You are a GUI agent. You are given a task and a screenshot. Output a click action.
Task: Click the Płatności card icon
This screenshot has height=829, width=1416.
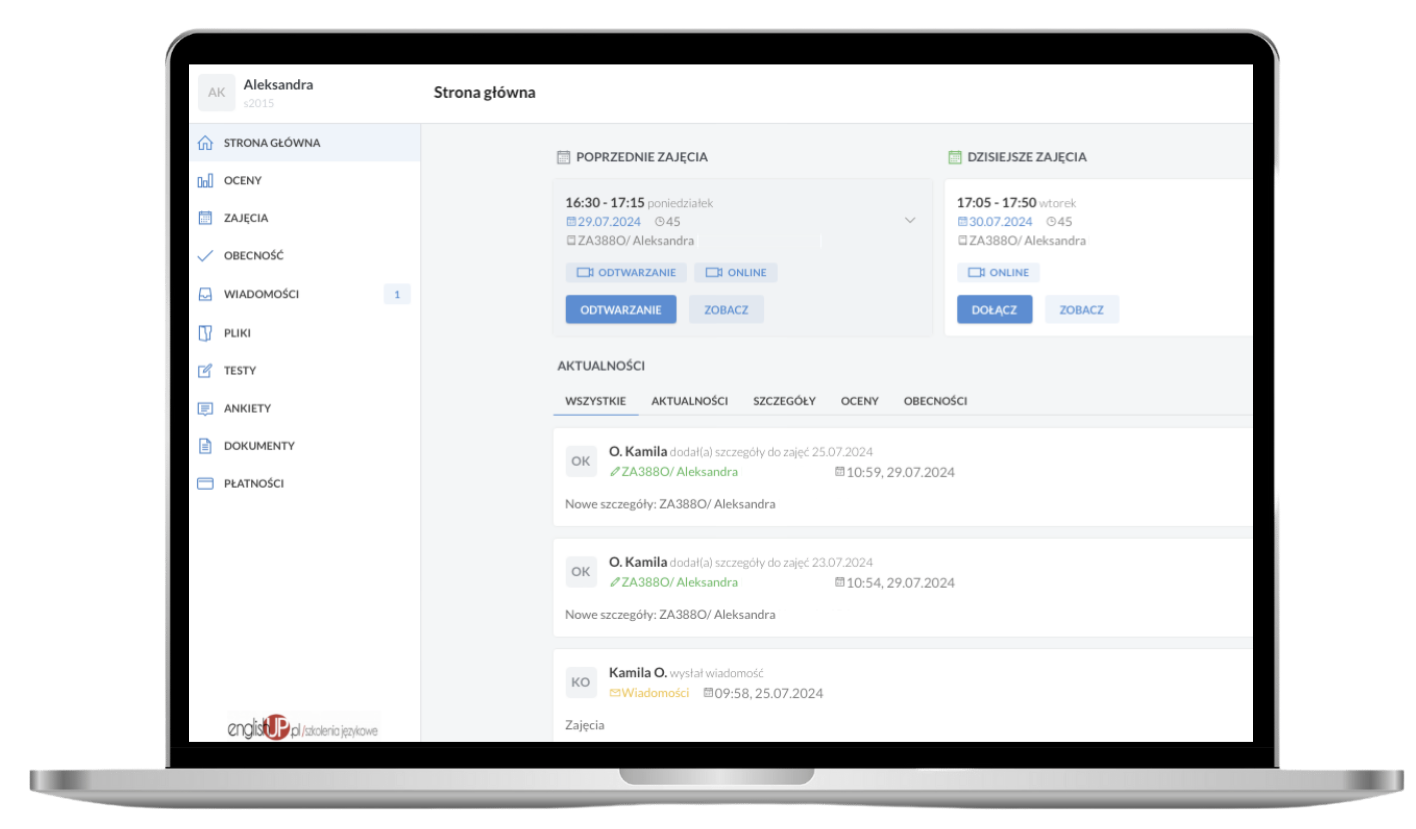[x=205, y=483]
